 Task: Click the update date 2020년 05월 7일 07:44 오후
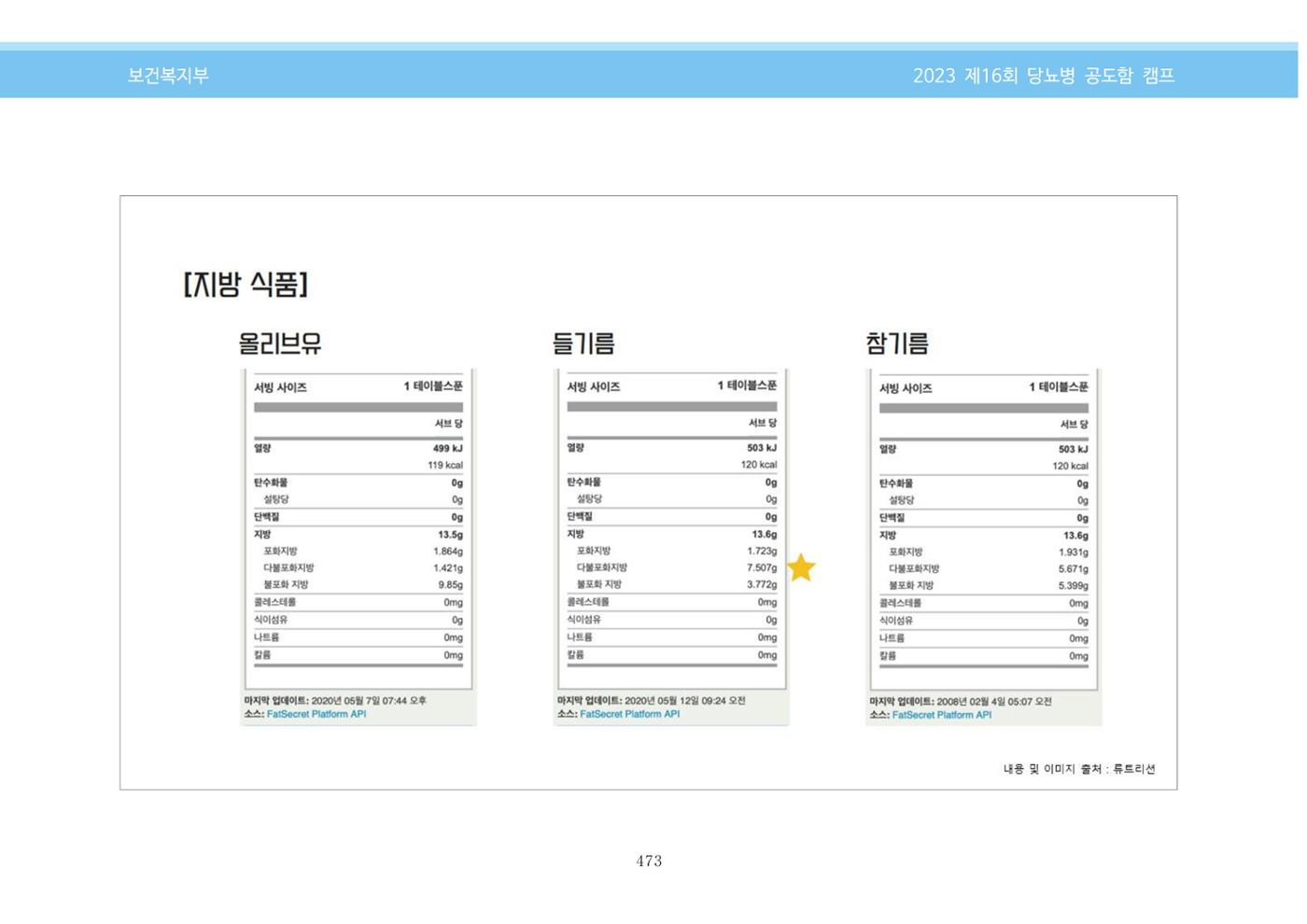[x=369, y=700]
